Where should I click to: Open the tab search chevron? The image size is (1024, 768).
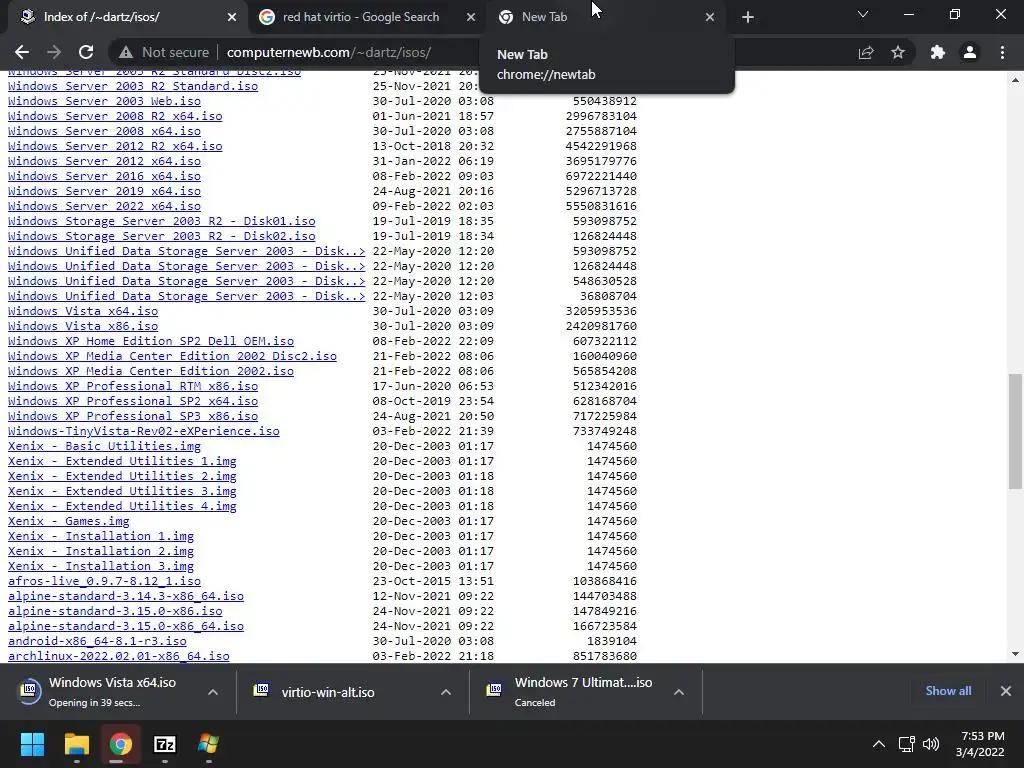coord(863,14)
